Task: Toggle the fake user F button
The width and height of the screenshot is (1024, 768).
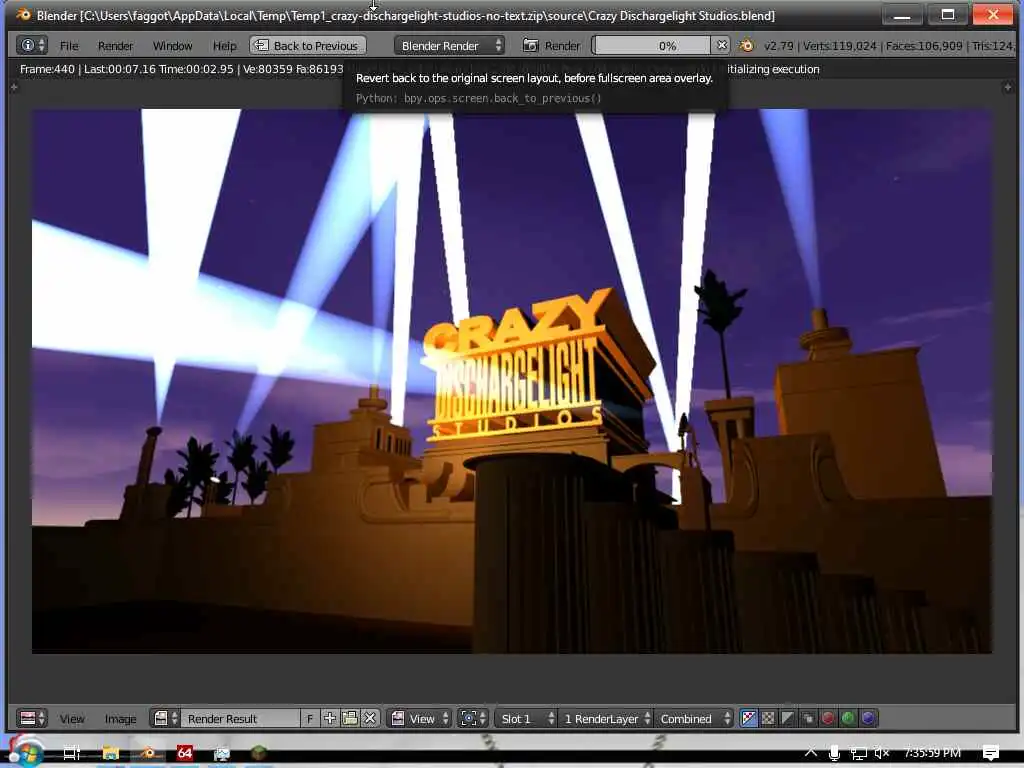Action: pos(310,718)
